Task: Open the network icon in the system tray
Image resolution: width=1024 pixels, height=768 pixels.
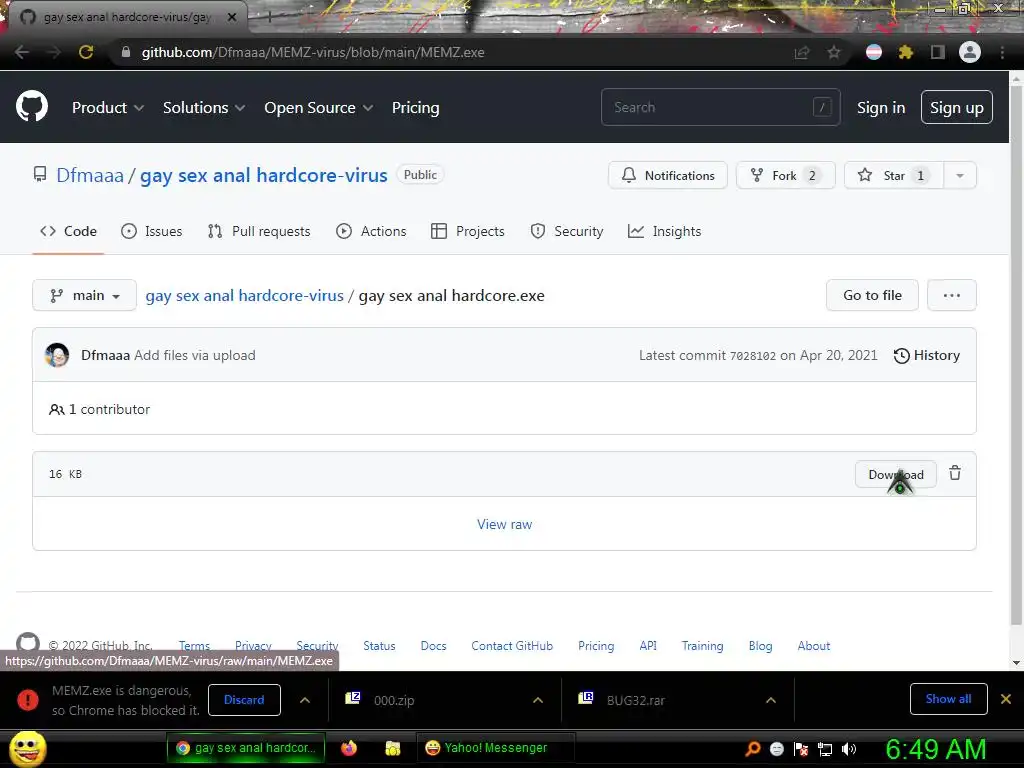Action: pos(825,749)
